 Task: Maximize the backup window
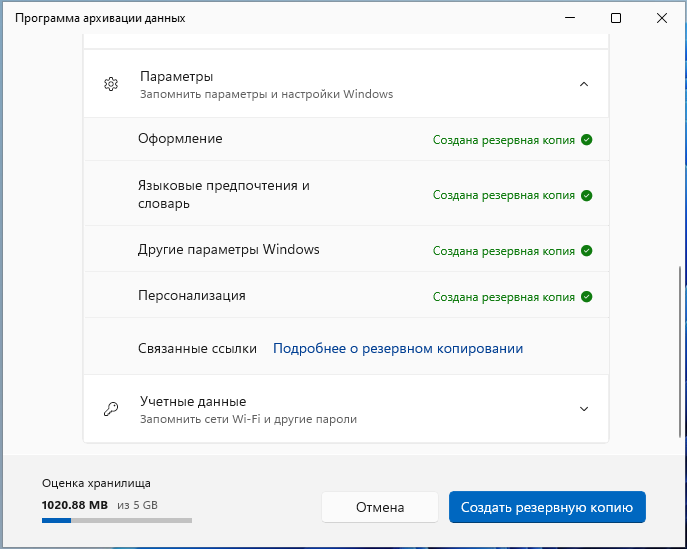[616, 18]
